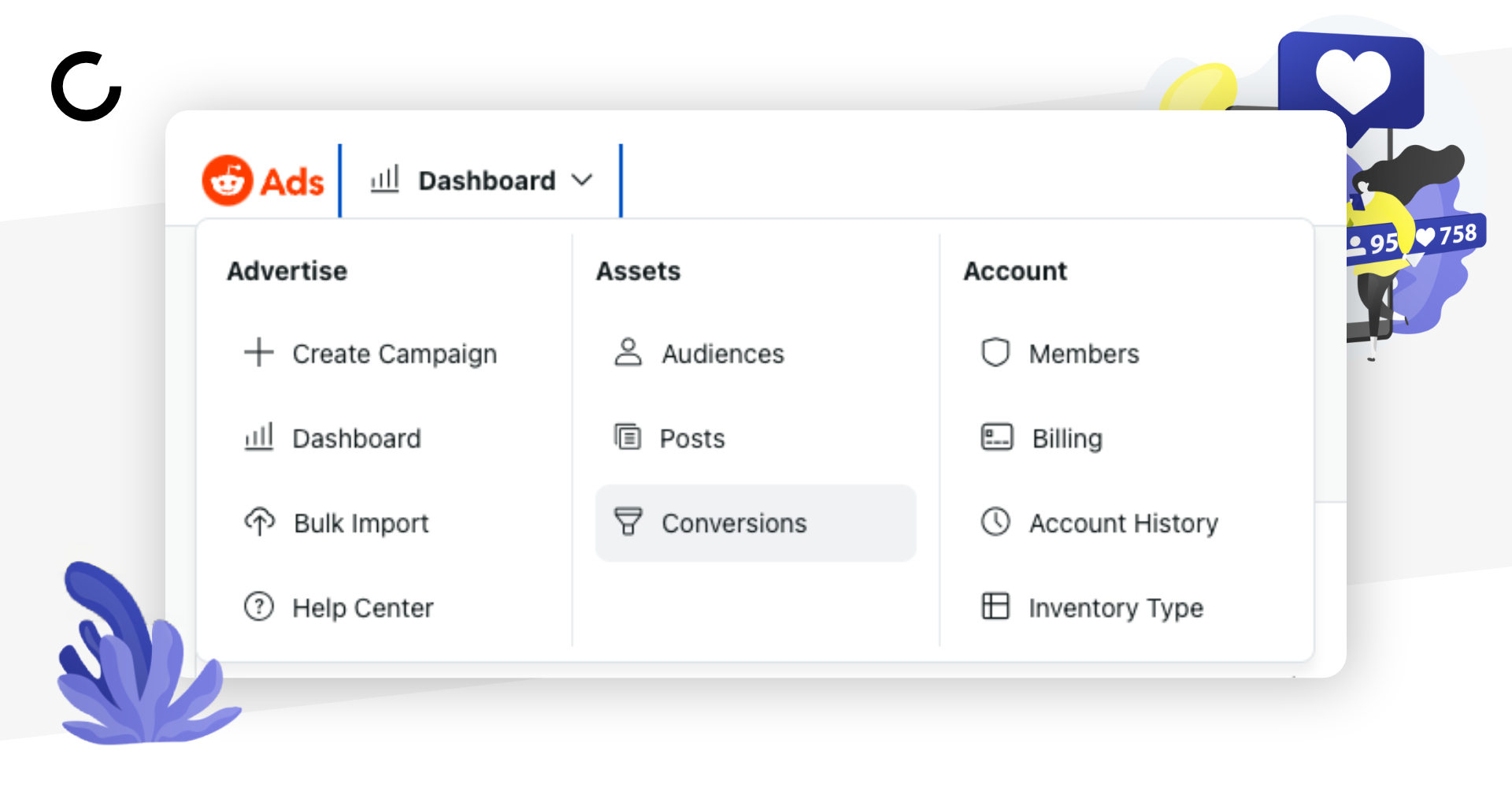The image size is (1512, 788).
Task: Click the Account column heading
Action: pyautogui.click(x=1016, y=271)
